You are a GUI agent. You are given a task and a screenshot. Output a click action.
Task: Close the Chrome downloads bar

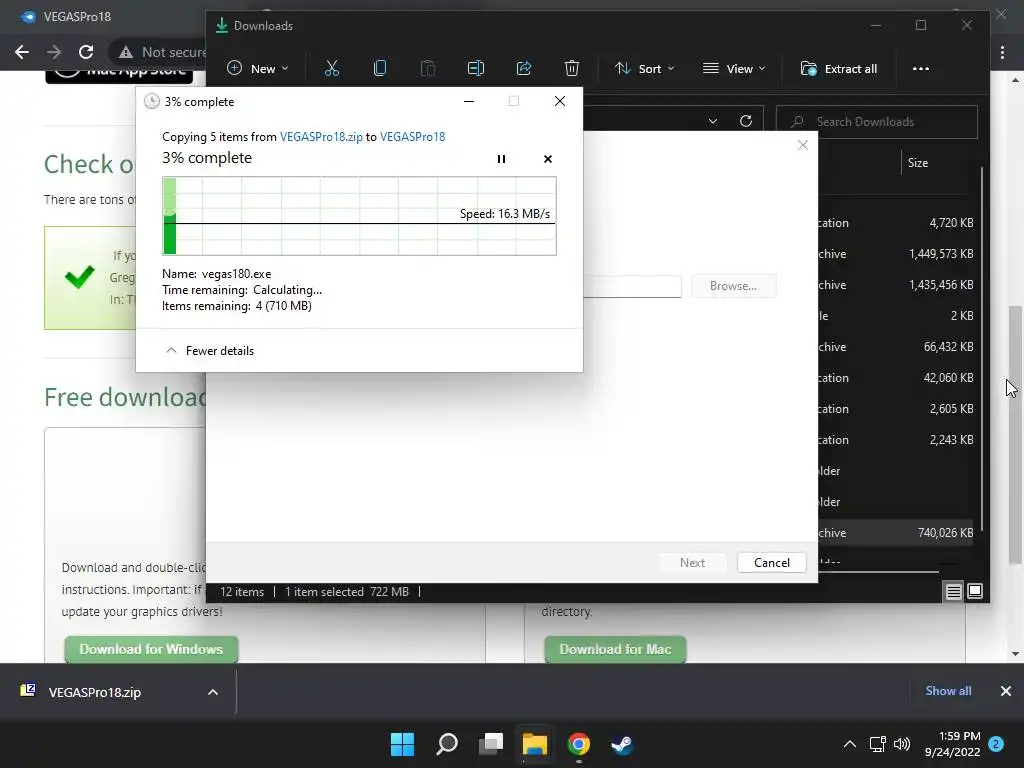[1006, 691]
